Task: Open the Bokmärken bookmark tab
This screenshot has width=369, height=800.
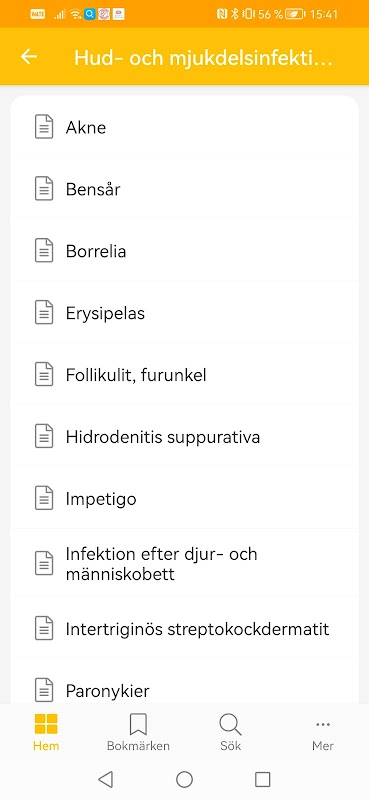Action: point(138,733)
